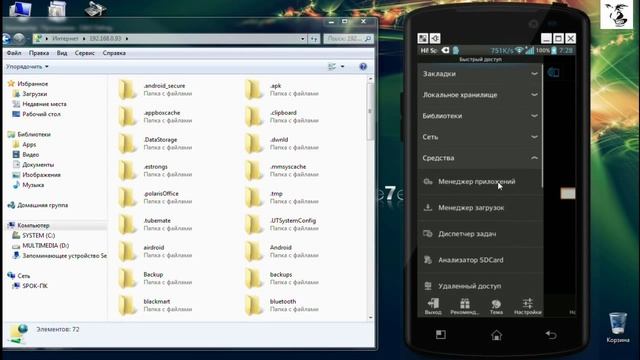Tap the phone recent apps button

[441, 335]
